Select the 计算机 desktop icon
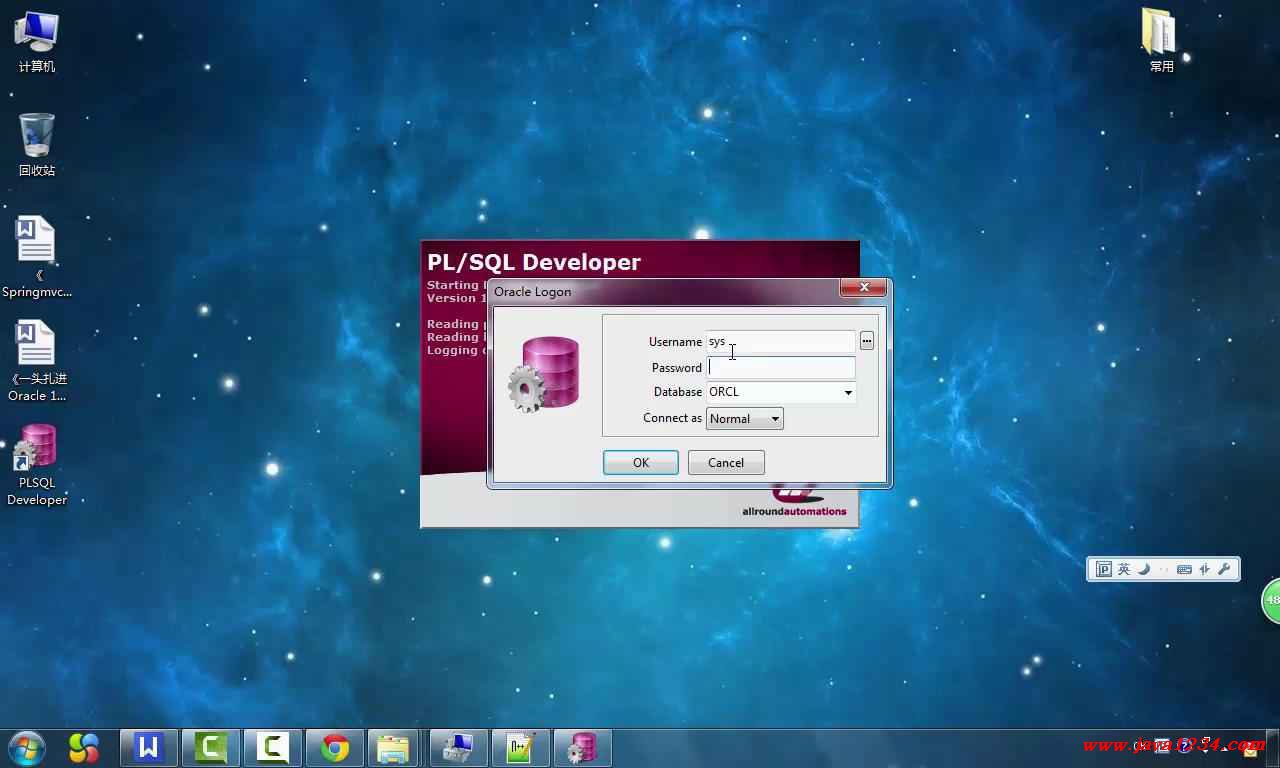The height and width of the screenshot is (768, 1280). 36,42
